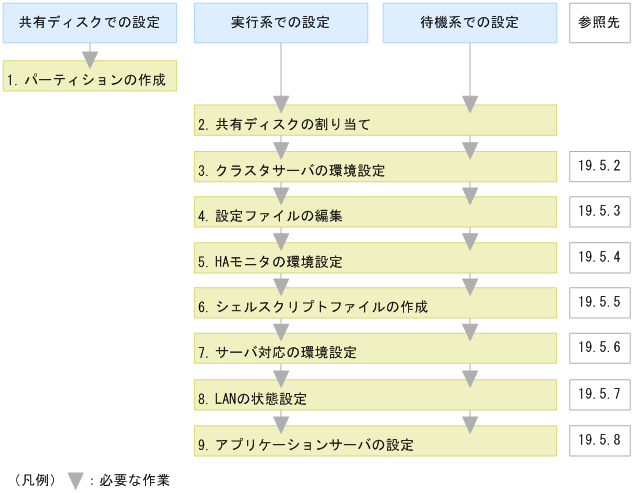Select step 9 アプリケーションサーバの設定
This screenshot has width=633, height=493.
375,442
